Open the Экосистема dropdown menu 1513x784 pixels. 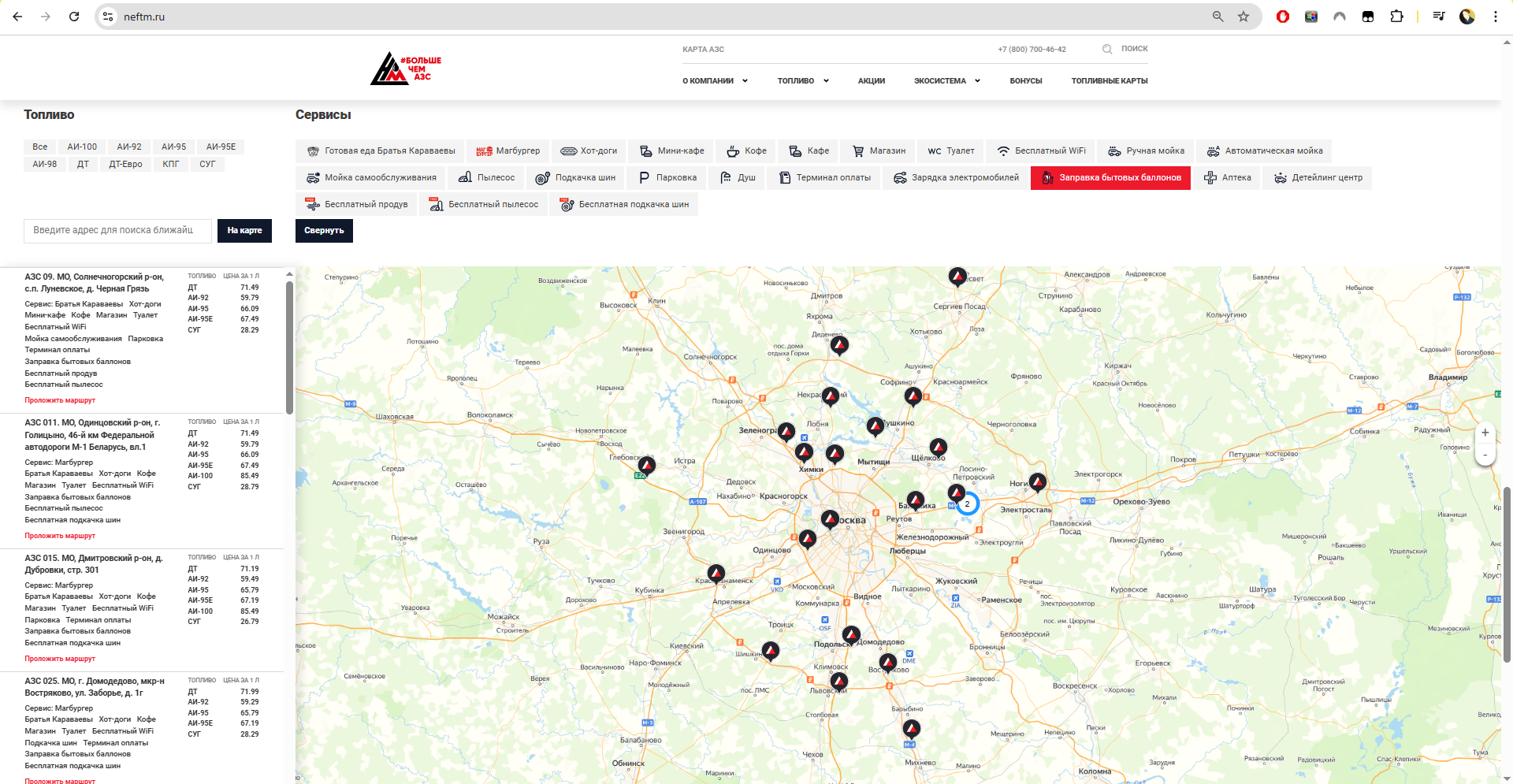point(946,81)
